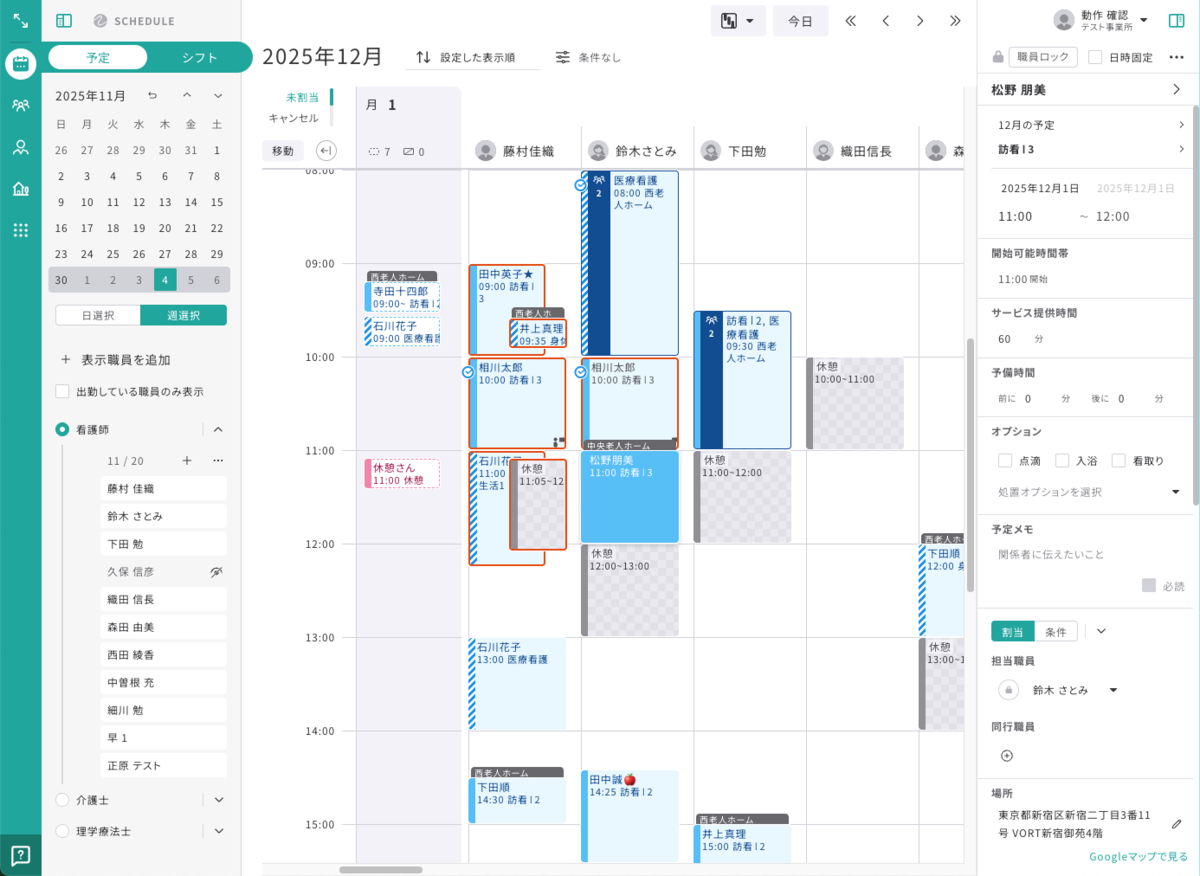
Task: Toggle the left sidebar panel icon
Action: [64, 20]
